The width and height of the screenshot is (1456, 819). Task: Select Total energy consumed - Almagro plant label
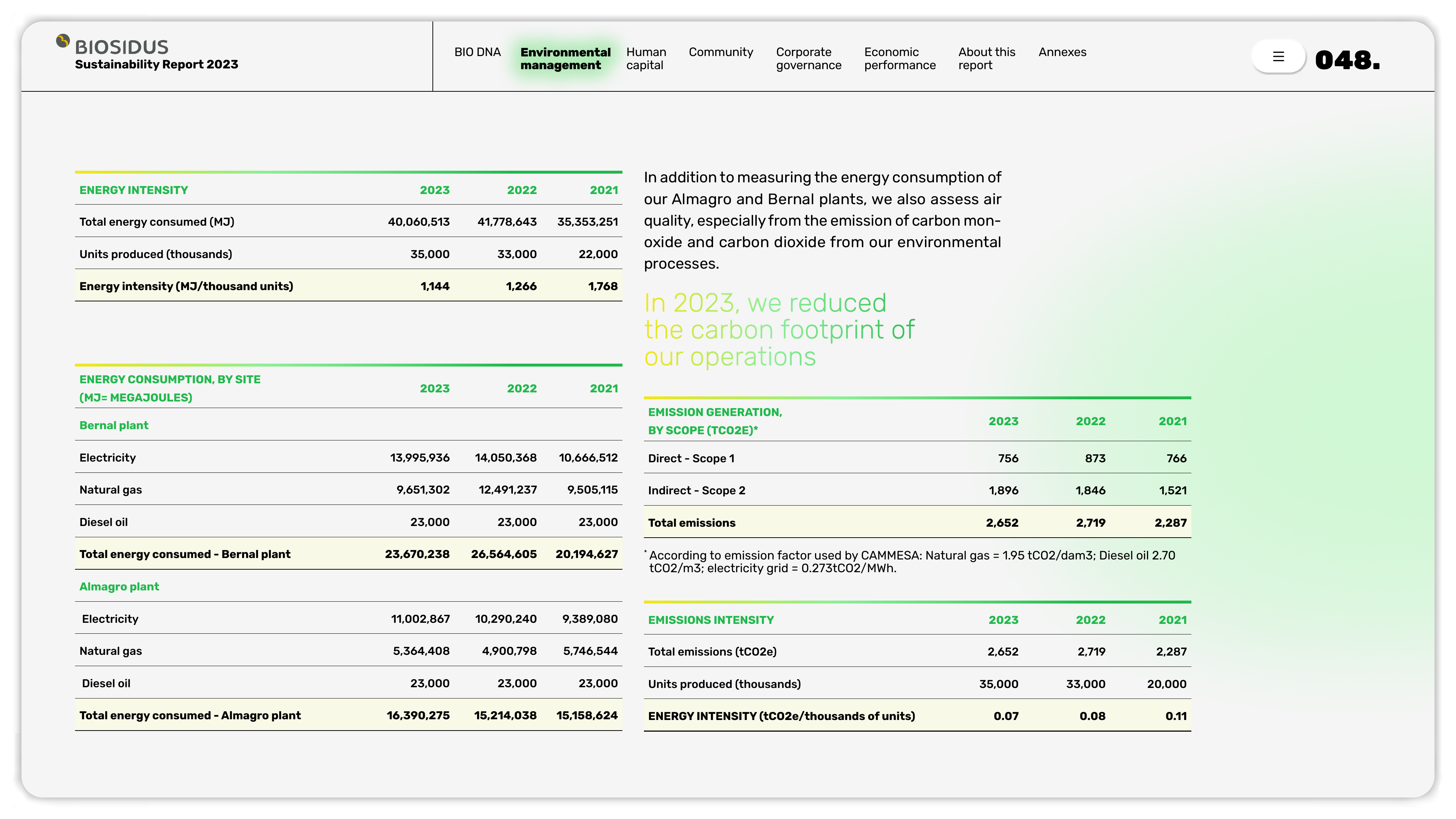click(190, 716)
